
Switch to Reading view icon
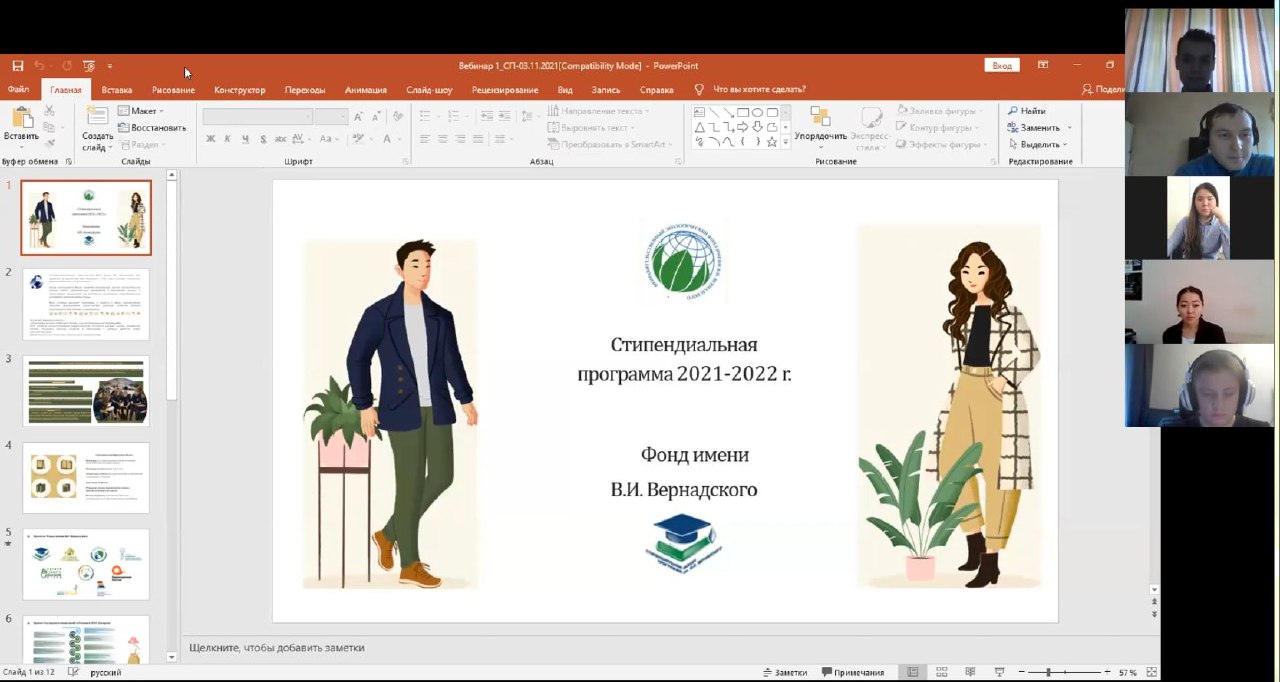pos(970,672)
